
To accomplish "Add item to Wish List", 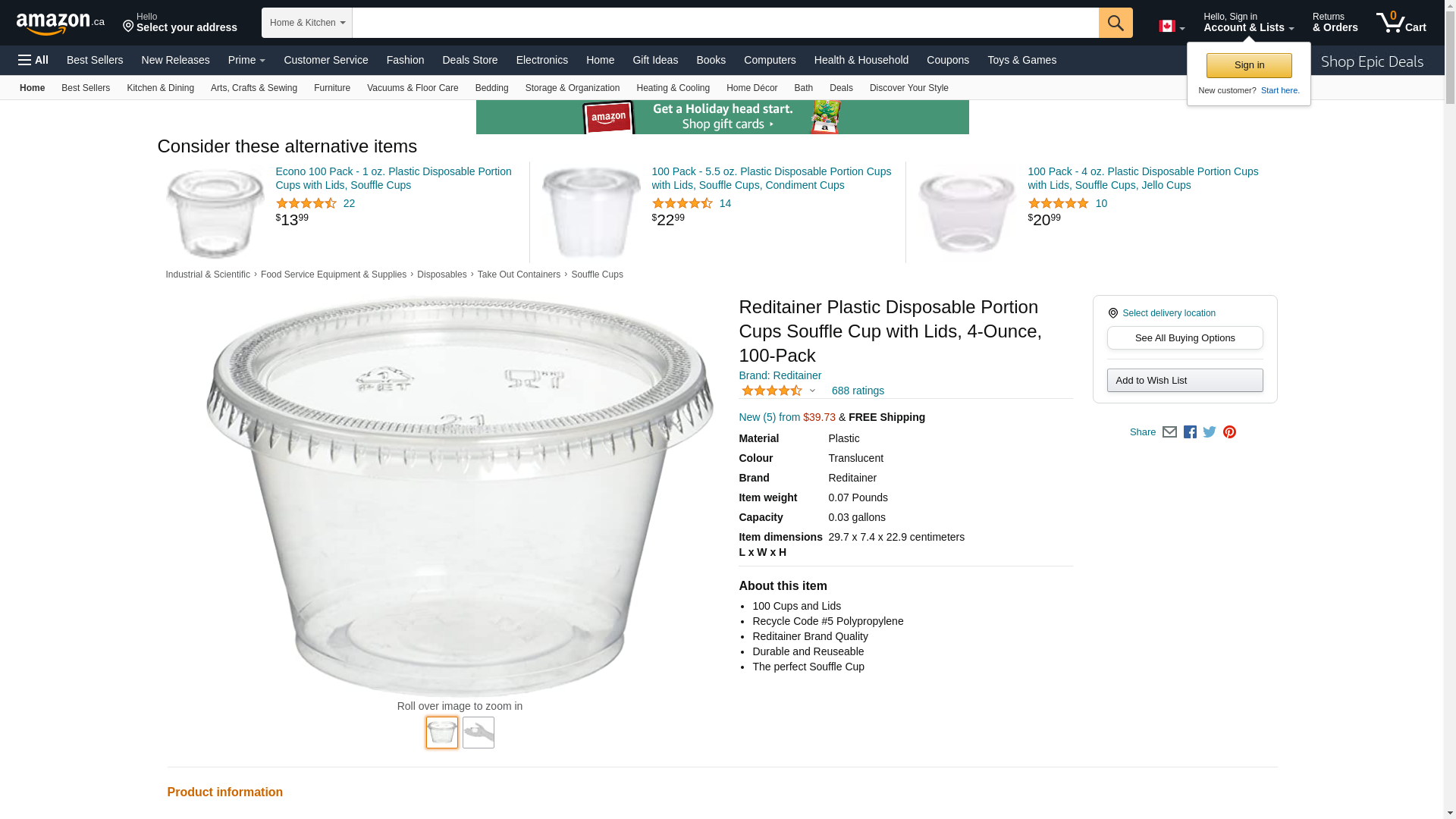I will (x=1185, y=381).
